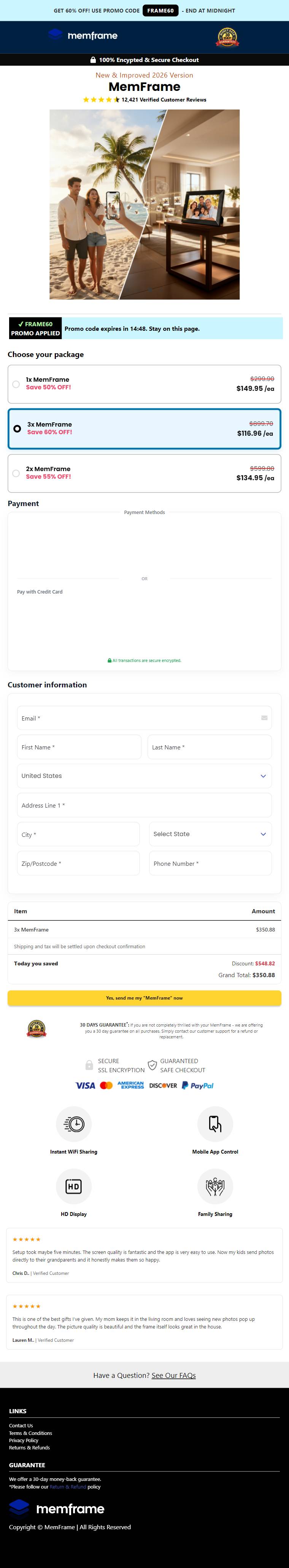Click the FRAME60 promo code badge at top

pyautogui.click(x=160, y=10)
